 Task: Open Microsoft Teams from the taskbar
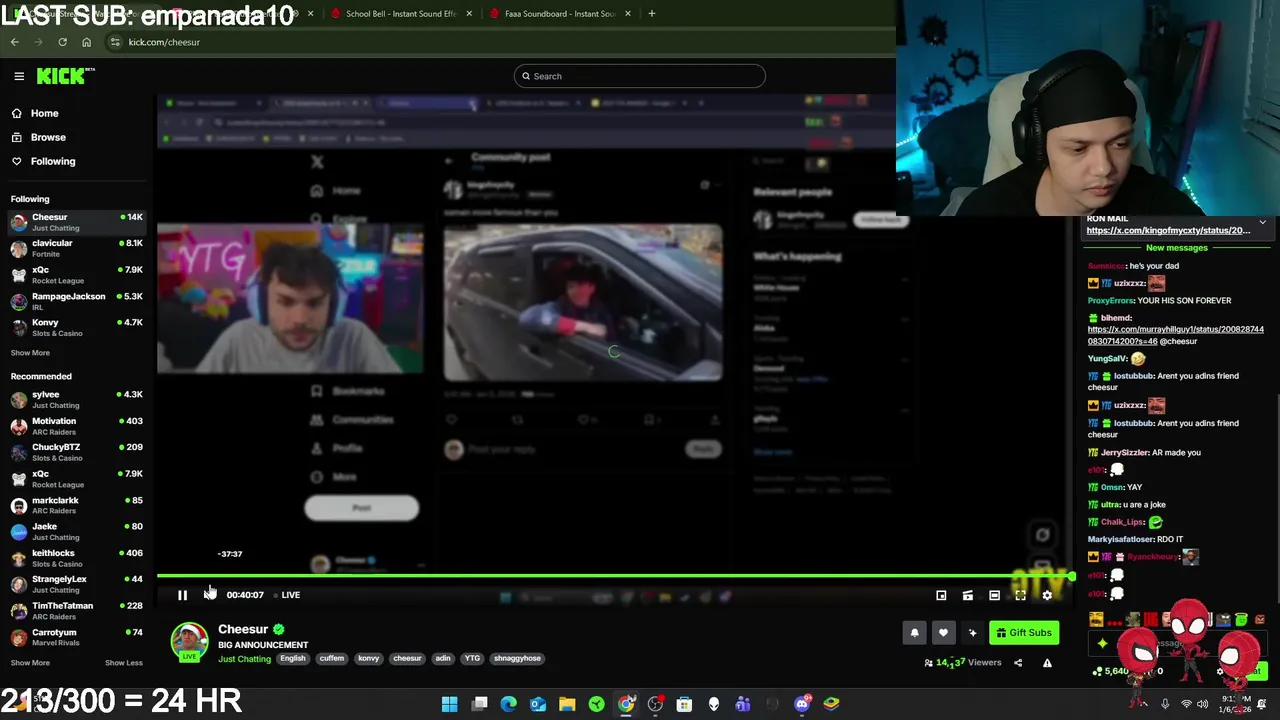pos(742,704)
